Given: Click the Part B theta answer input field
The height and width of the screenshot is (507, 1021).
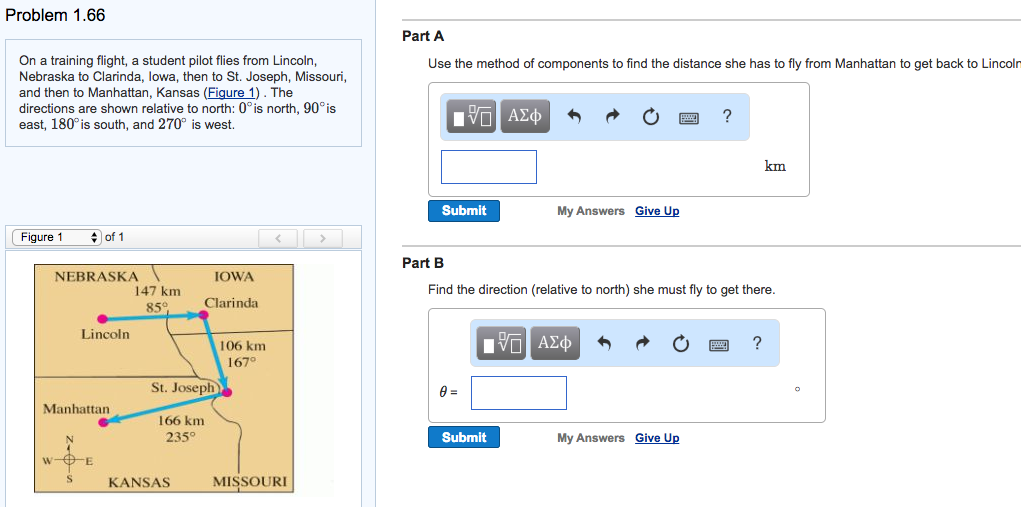Looking at the screenshot, I should click(x=519, y=393).
